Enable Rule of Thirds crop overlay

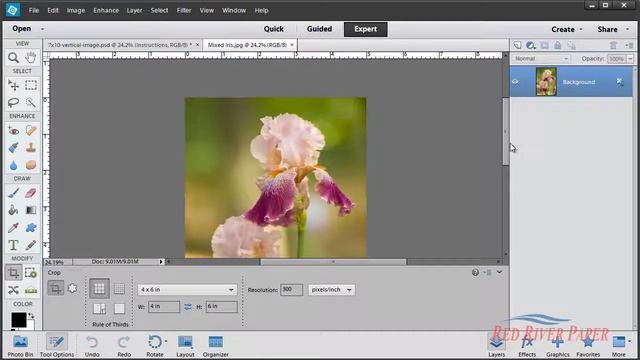[x=99, y=289]
